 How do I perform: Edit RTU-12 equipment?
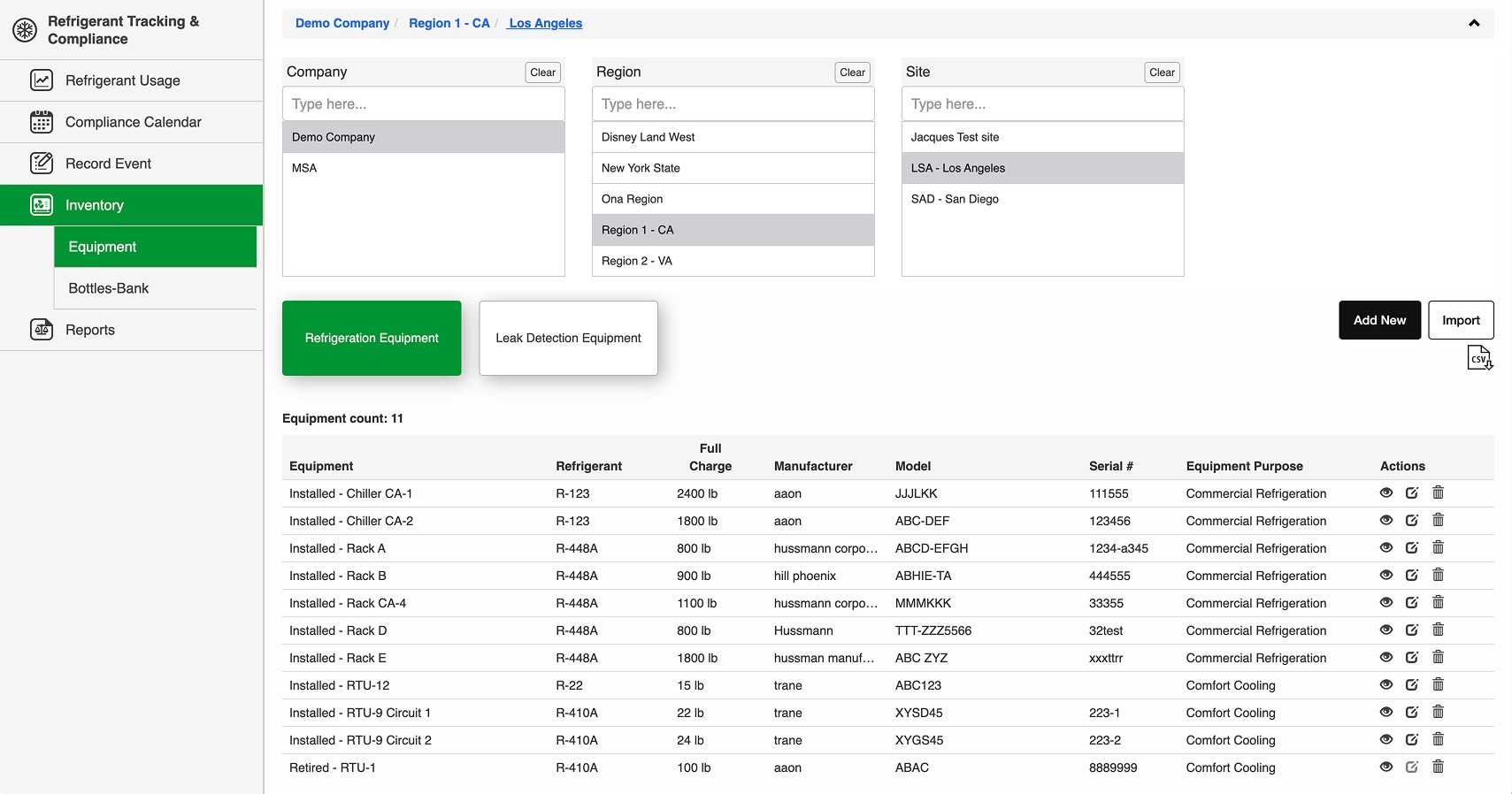1412,684
